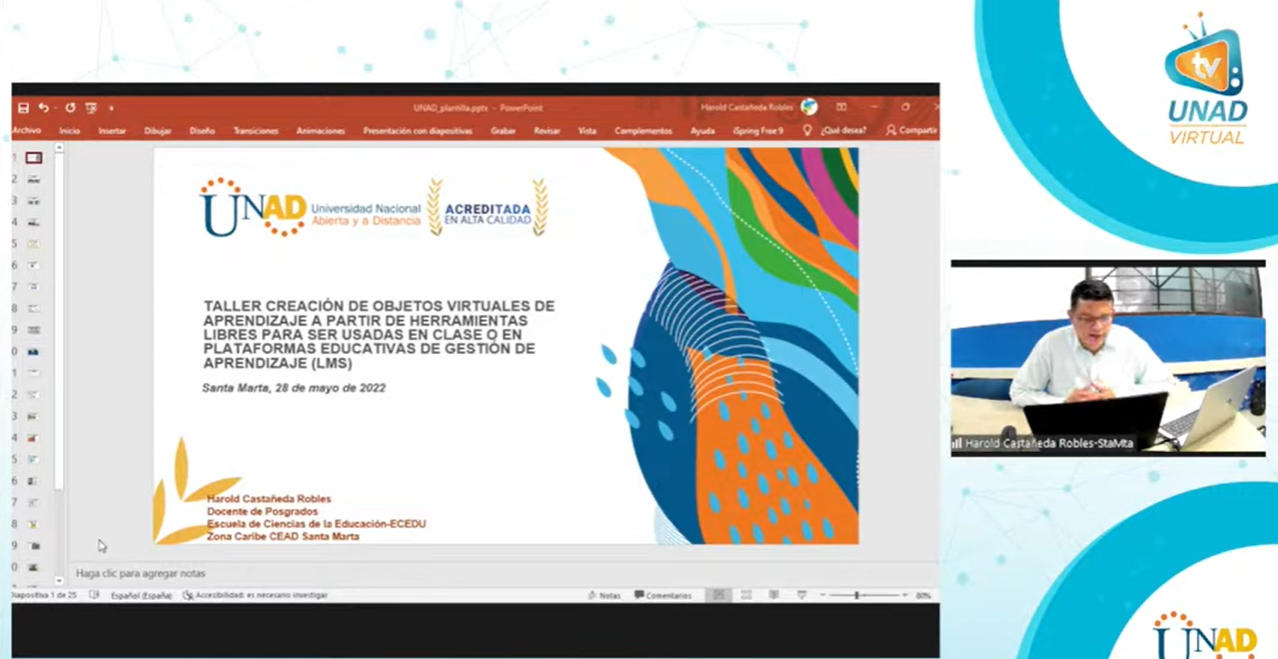
Task: Switch to the Vista ribbon tab
Action: [587, 131]
